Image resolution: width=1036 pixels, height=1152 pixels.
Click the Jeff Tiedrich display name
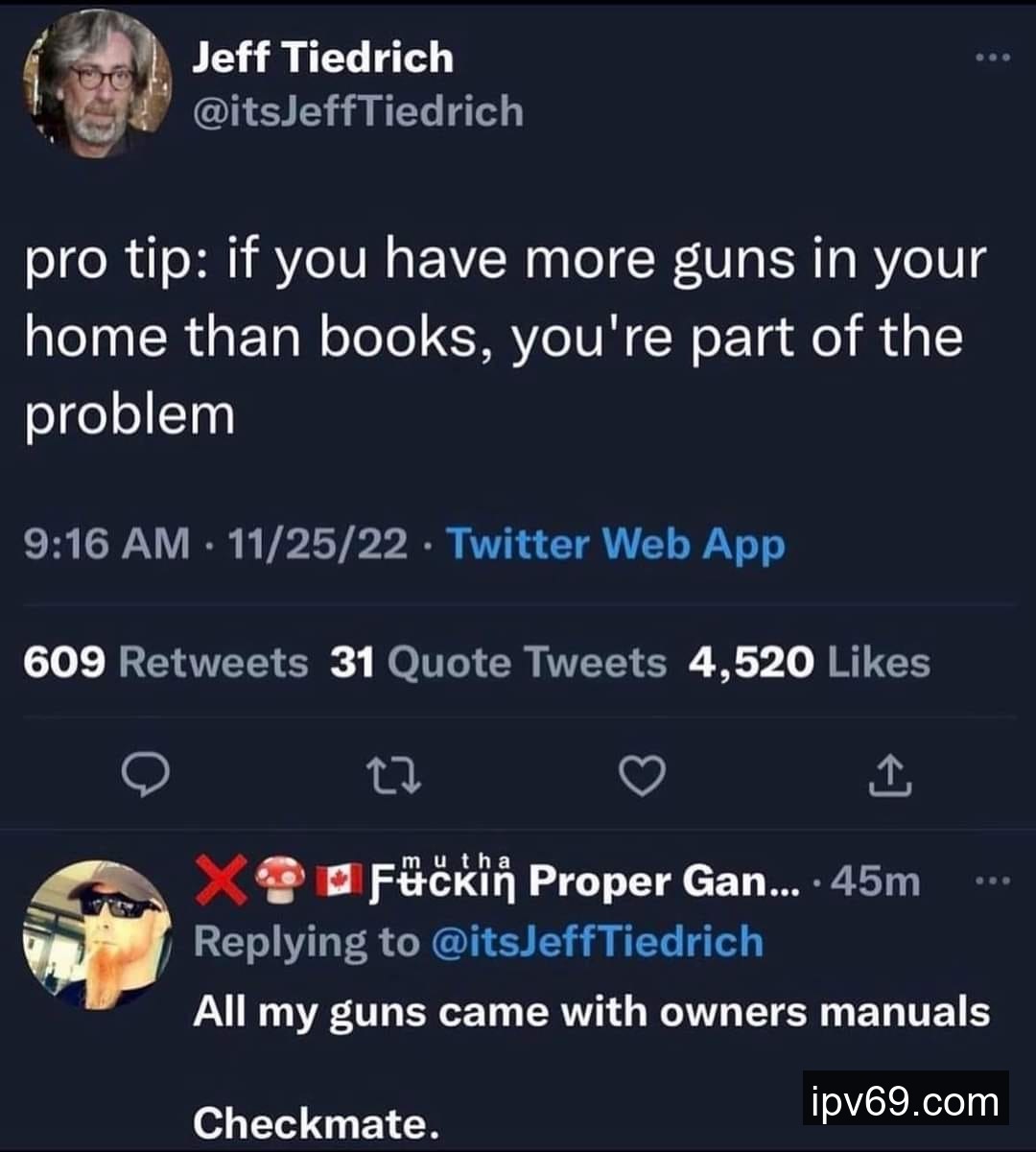(x=323, y=58)
